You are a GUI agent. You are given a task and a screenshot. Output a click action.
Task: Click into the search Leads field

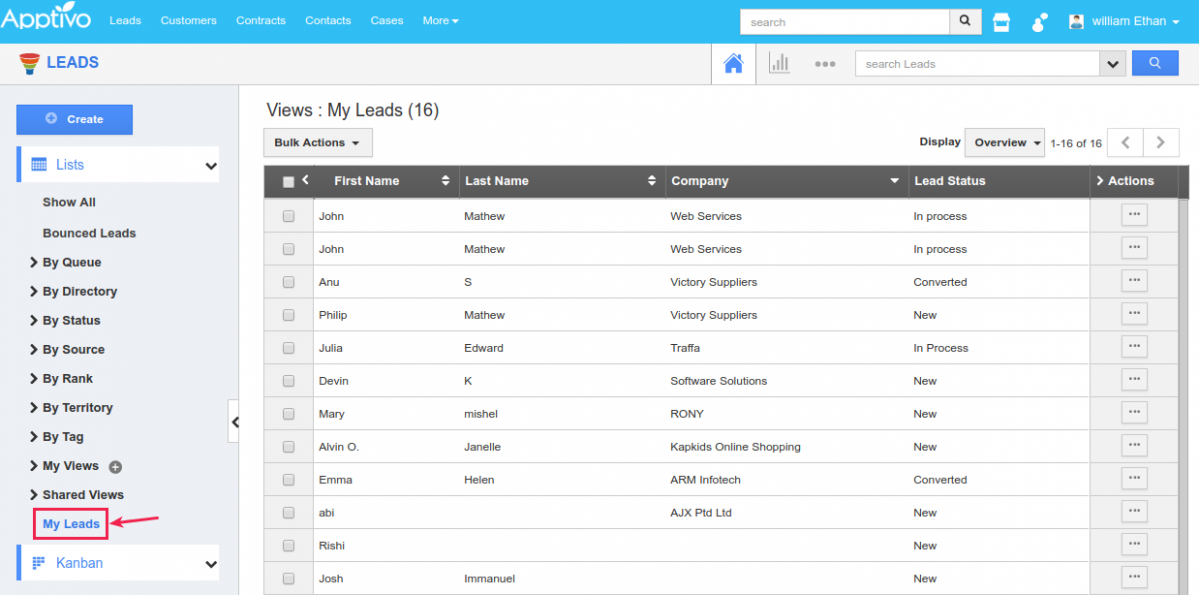(975, 64)
